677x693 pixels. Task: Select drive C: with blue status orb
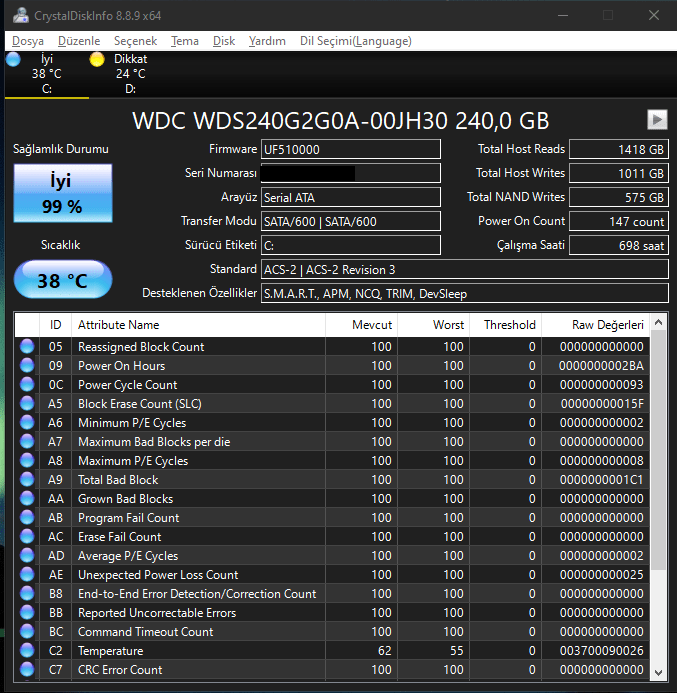pos(46,73)
